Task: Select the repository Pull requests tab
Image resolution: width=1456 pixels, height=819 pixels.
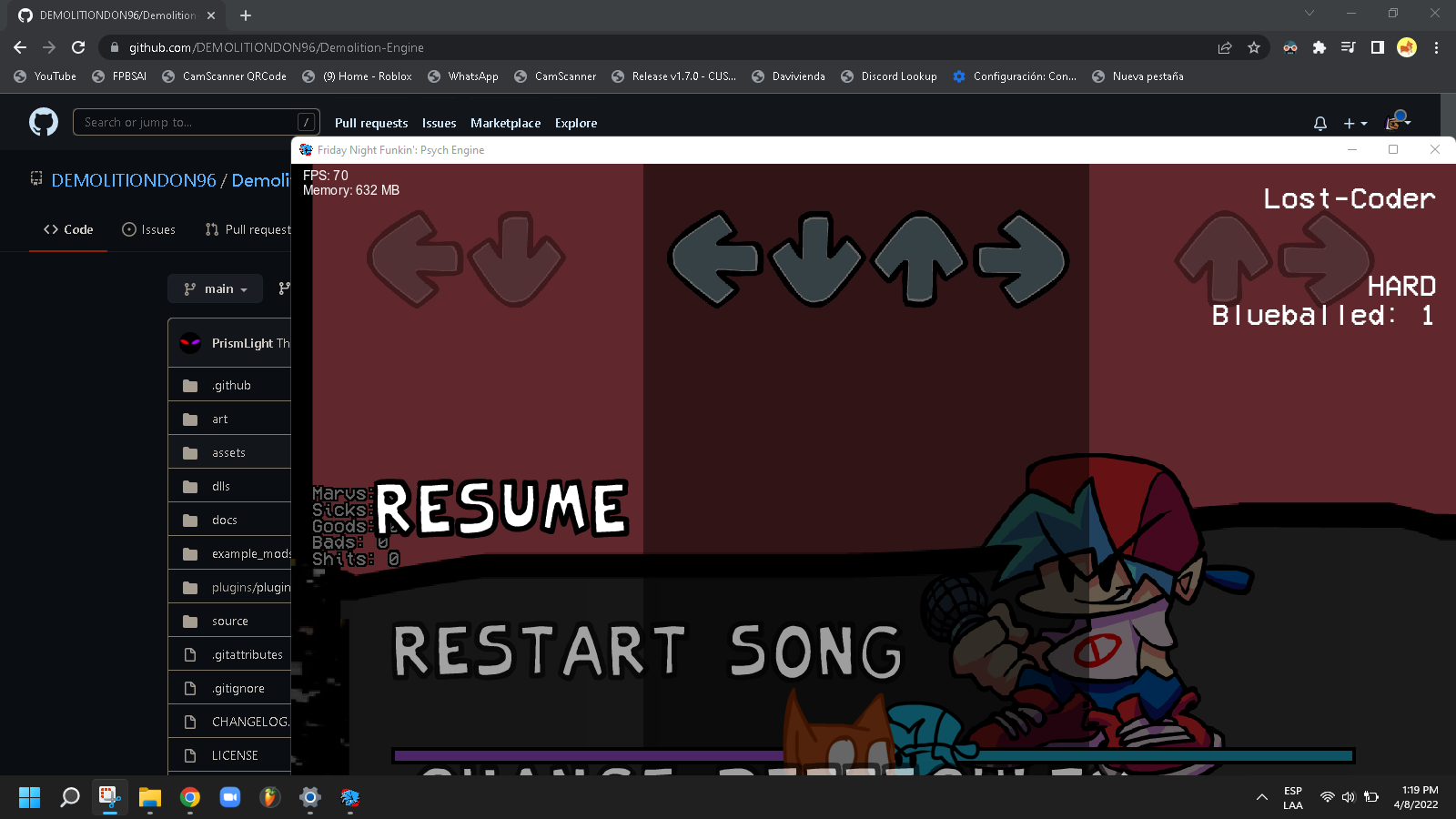Action: coord(248,229)
